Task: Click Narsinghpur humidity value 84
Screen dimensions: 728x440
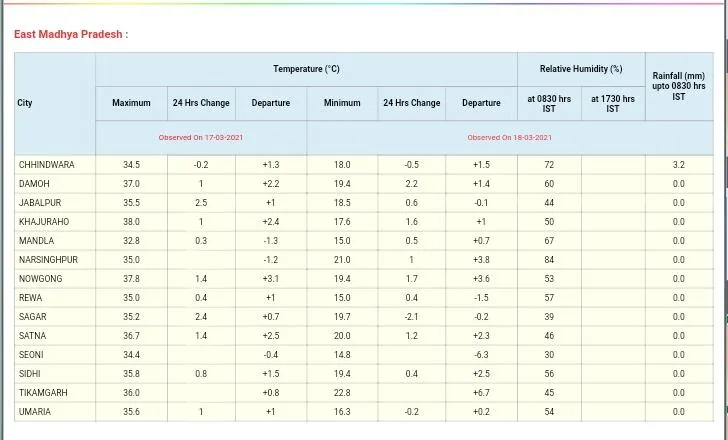Action: [549, 260]
